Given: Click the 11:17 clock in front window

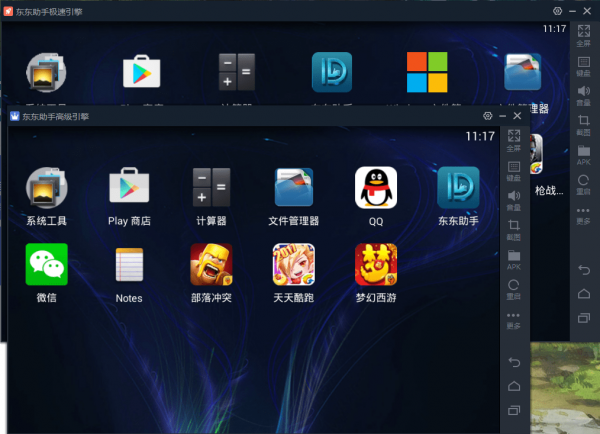Looking at the screenshot, I should [x=480, y=136].
